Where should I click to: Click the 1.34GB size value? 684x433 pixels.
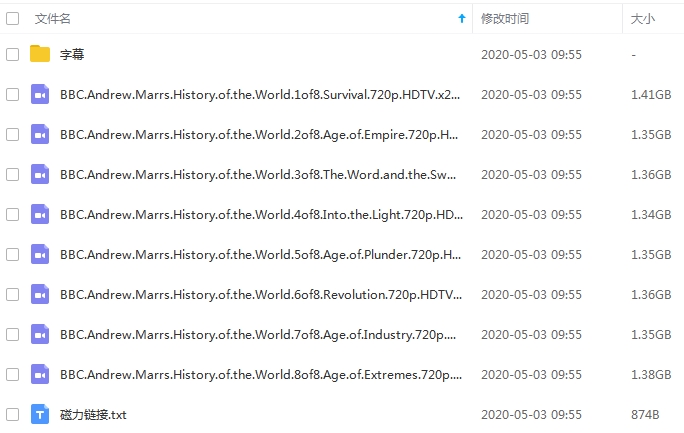click(x=651, y=215)
